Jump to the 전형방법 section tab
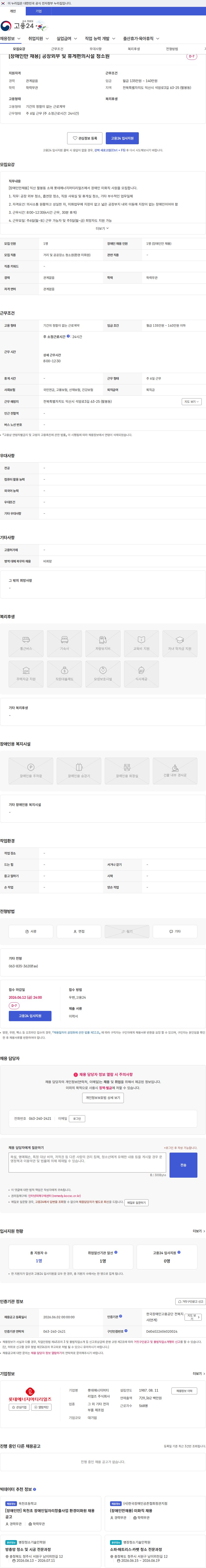 pyautogui.click(x=172, y=49)
